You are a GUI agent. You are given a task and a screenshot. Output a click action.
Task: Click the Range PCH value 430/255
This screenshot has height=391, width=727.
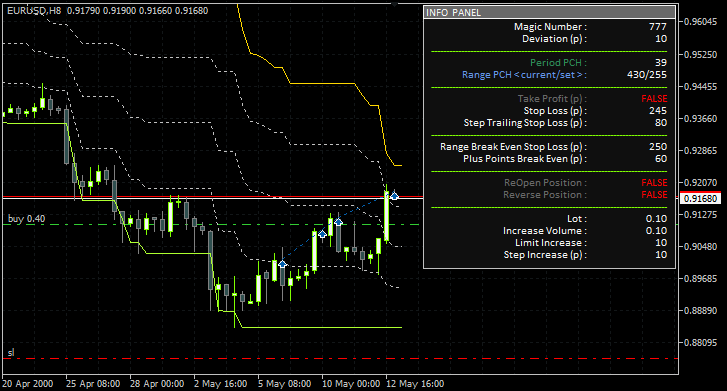pos(647,75)
